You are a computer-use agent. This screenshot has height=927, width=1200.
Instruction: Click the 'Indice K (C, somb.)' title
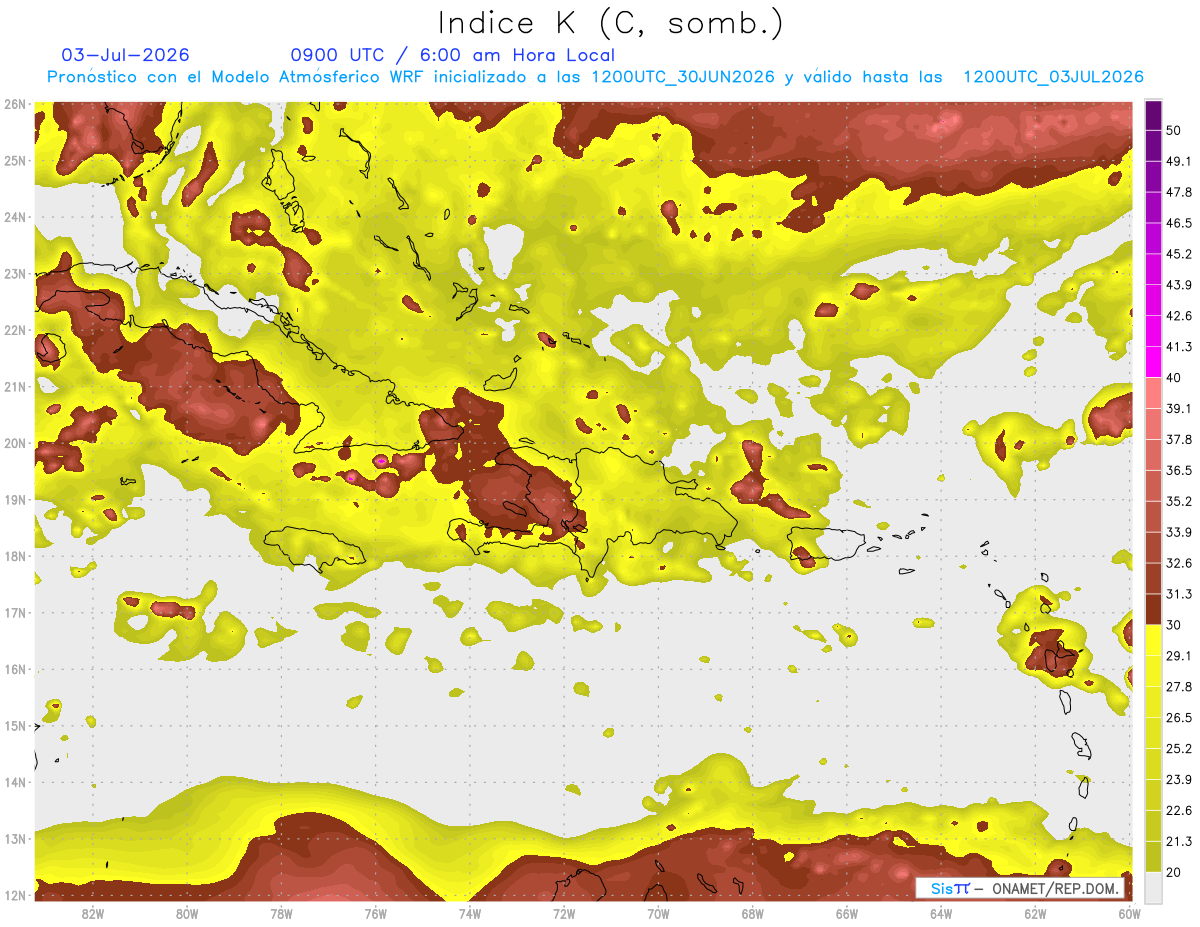point(610,23)
